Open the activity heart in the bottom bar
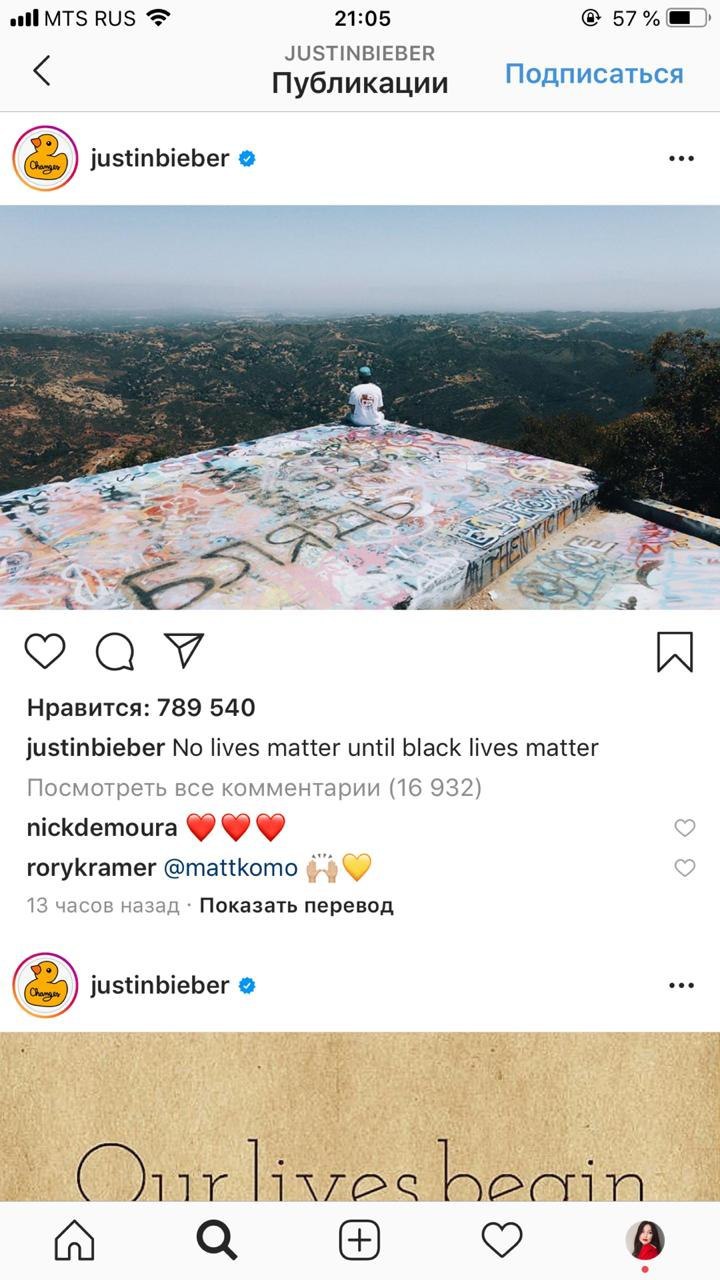Viewport: 720px width, 1280px height. click(x=502, y=1241)
